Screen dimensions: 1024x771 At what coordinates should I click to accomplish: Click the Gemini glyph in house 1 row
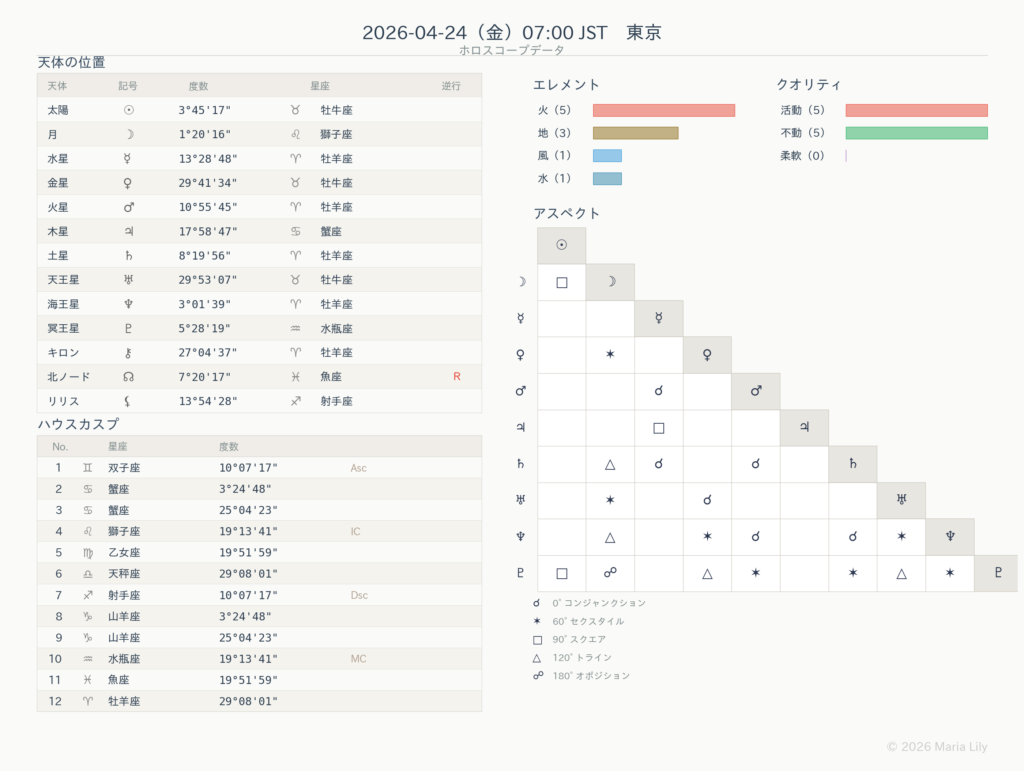coord(87,468)
